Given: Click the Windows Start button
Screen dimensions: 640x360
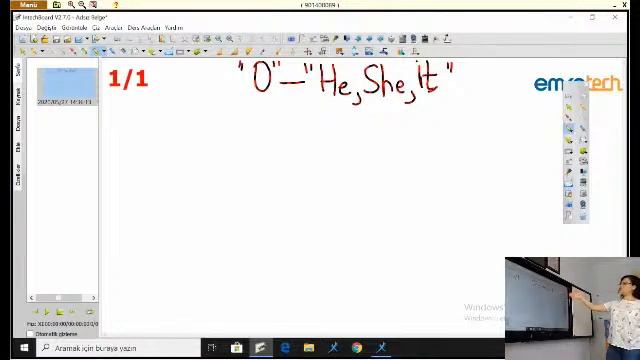Looking at the screenshot, I should point(24,348).
